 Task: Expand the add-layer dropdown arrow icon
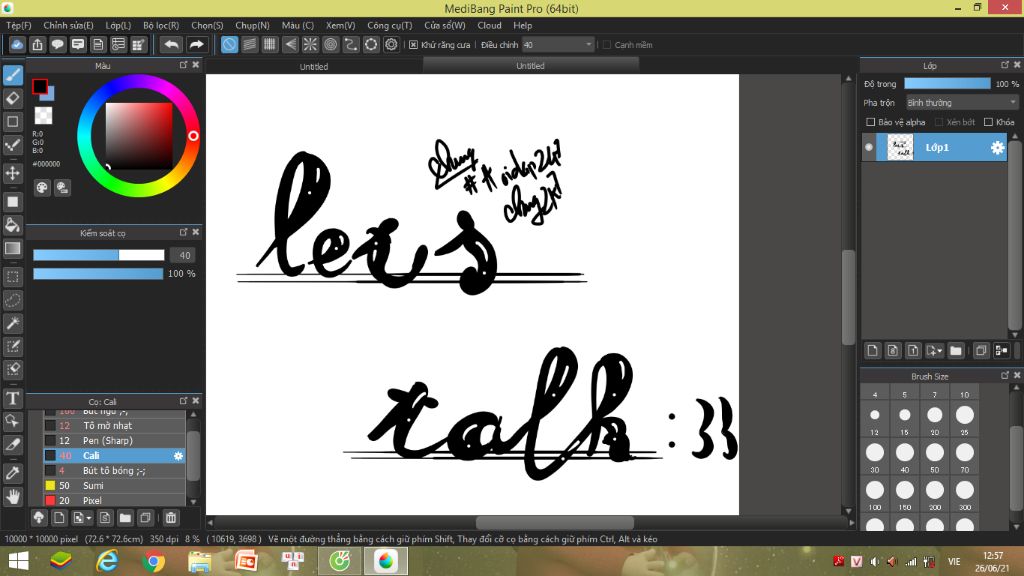pyautogui.click(x=935, y=351)
